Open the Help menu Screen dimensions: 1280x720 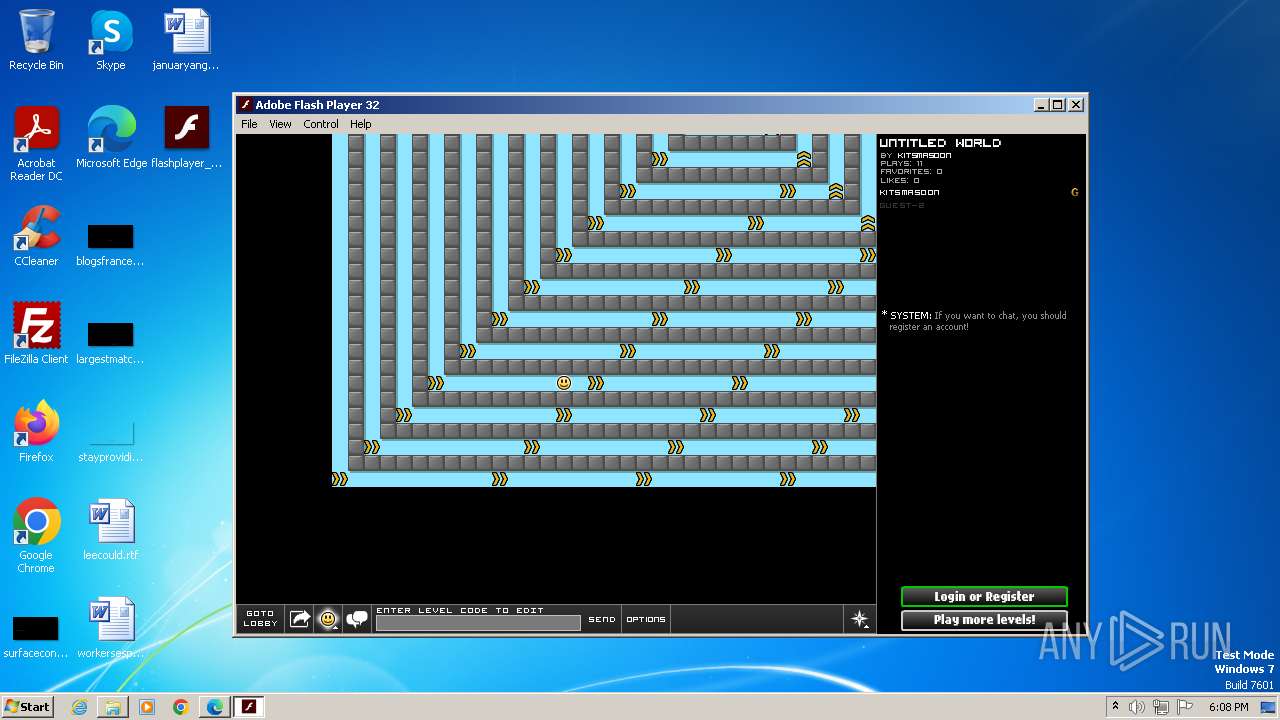[361, 124]
